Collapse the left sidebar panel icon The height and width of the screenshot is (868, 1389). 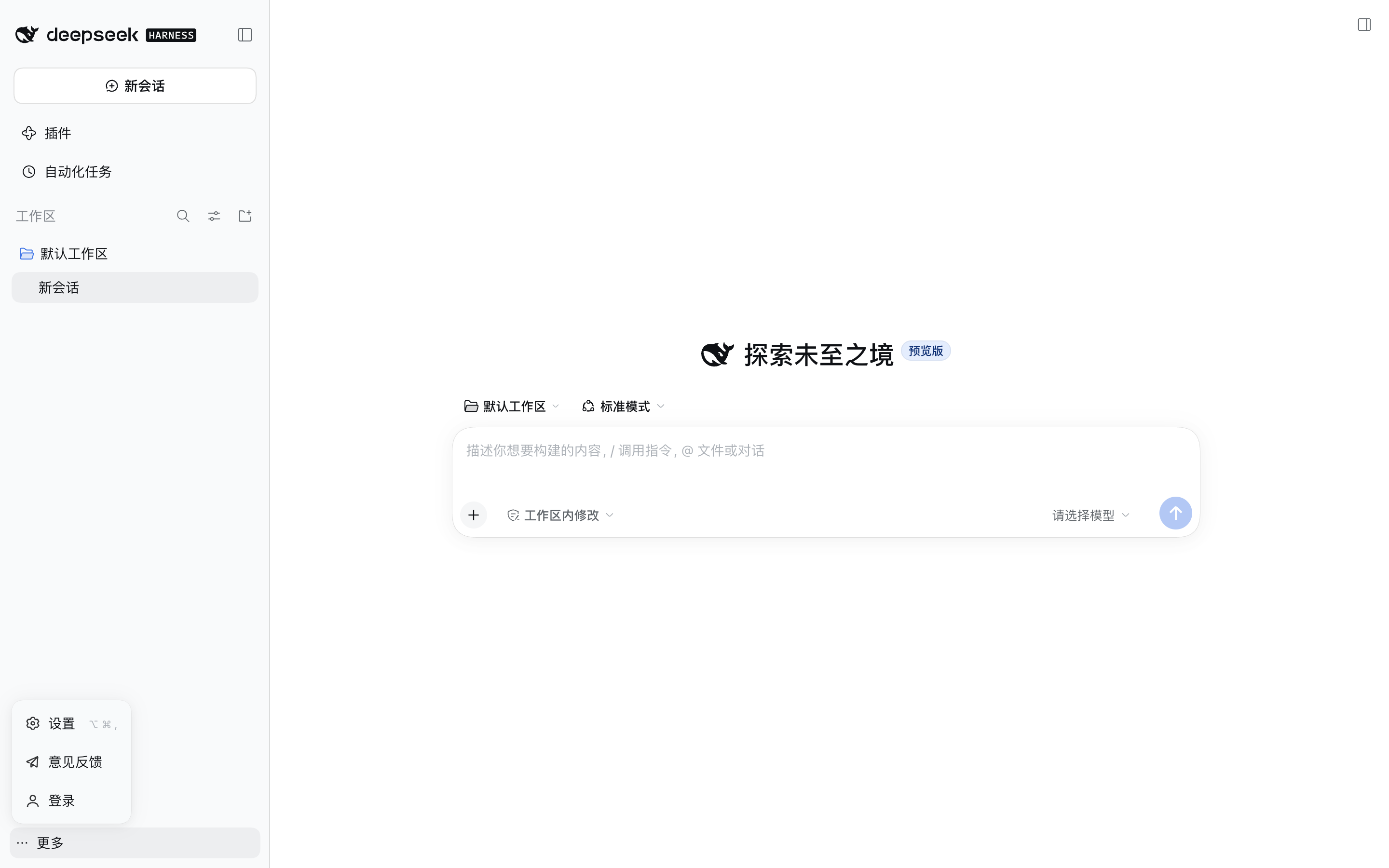tap(245, 35)
